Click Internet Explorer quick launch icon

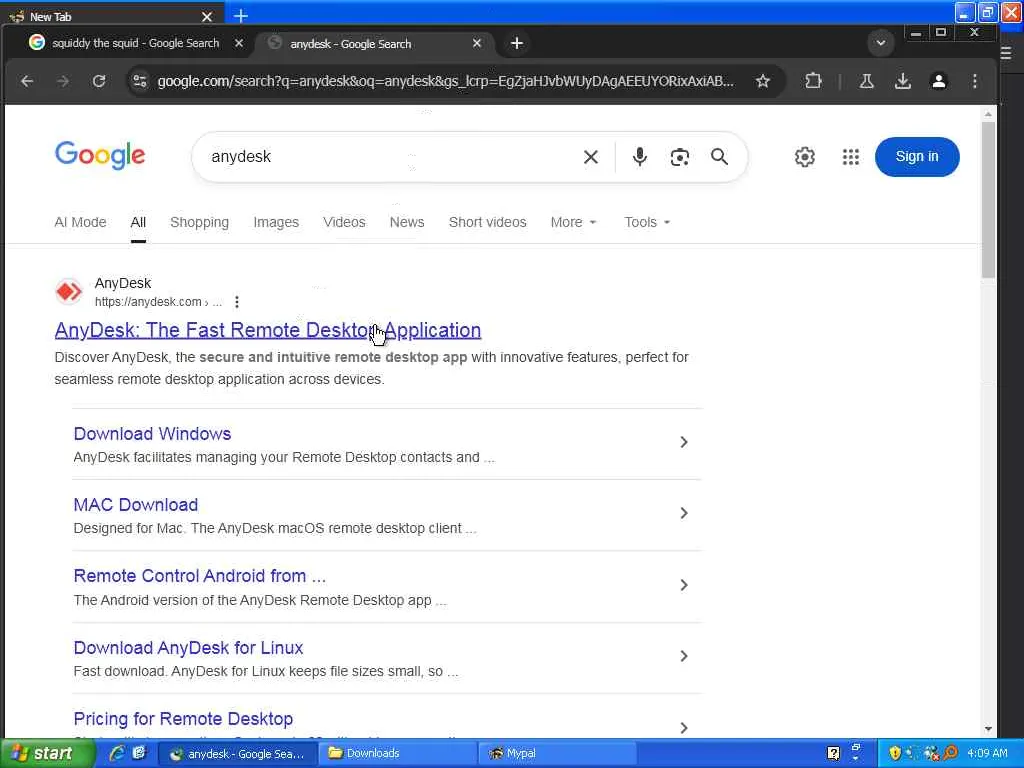117,753
